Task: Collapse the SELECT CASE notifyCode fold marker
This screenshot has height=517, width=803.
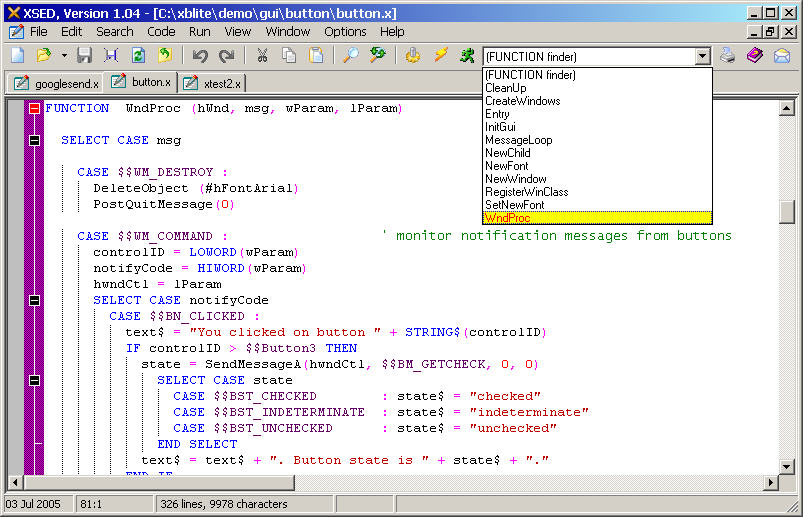Action: [x=34, y=300]
